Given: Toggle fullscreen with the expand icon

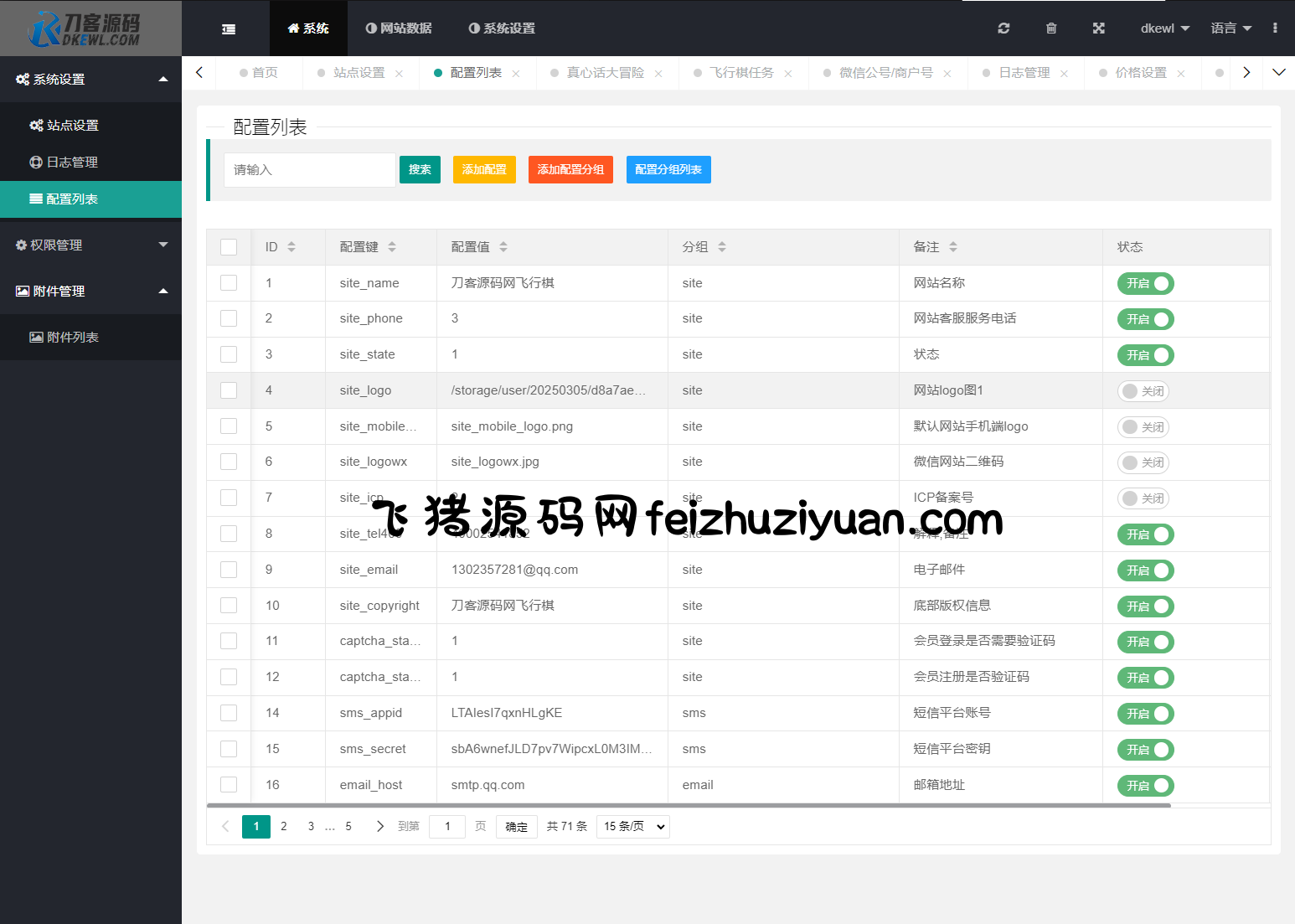Looking at the screenshot, I should click(1099, 28).
